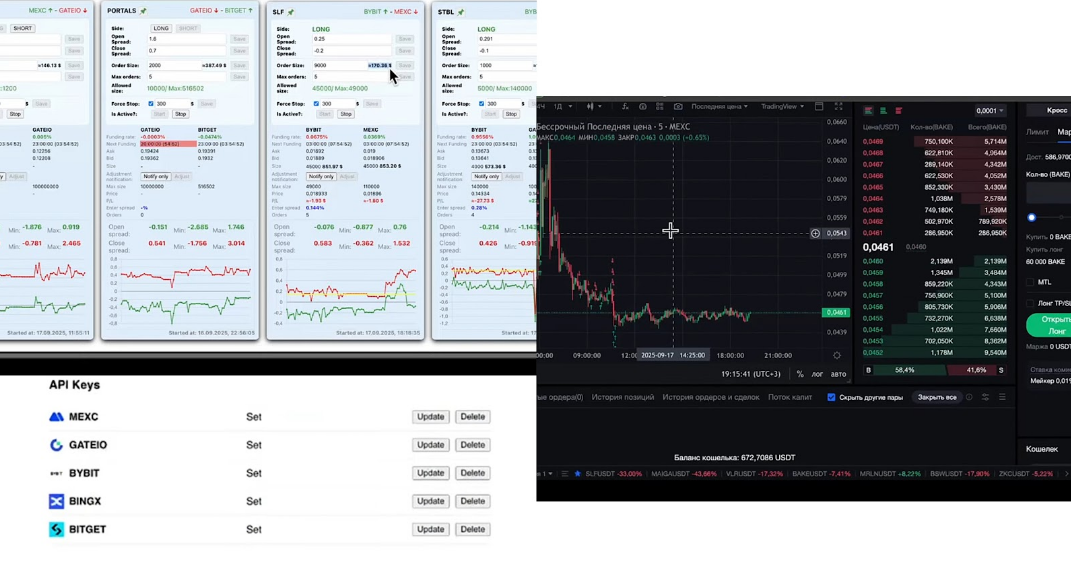Click Stop button in SLF card
1071x567 pixels.
346,114
